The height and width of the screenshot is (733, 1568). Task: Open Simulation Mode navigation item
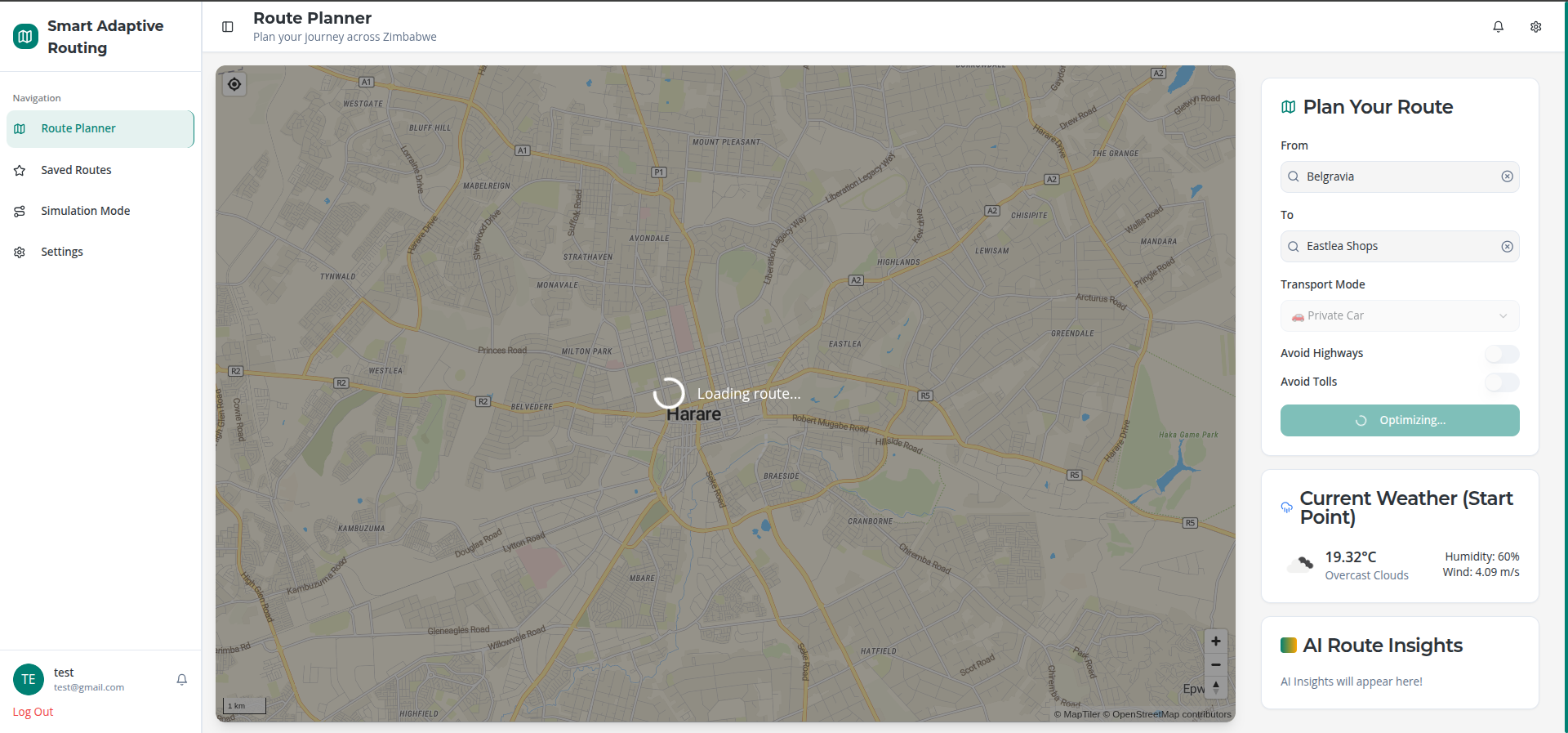100,211
